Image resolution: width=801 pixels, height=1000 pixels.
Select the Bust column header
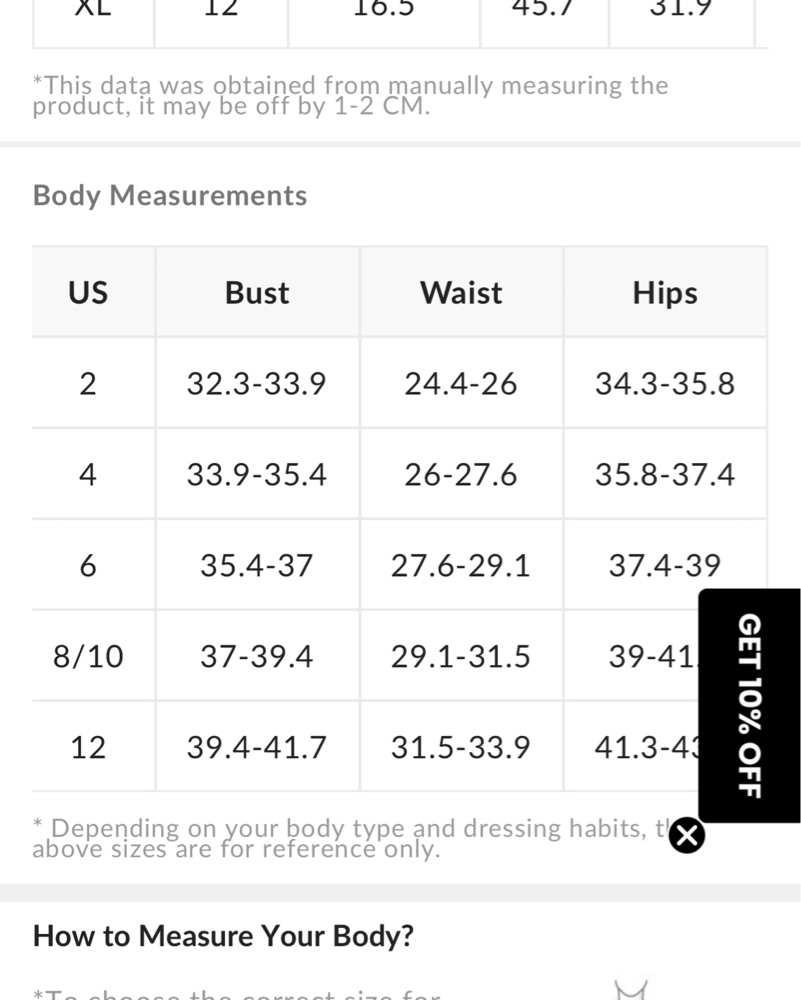257,293
